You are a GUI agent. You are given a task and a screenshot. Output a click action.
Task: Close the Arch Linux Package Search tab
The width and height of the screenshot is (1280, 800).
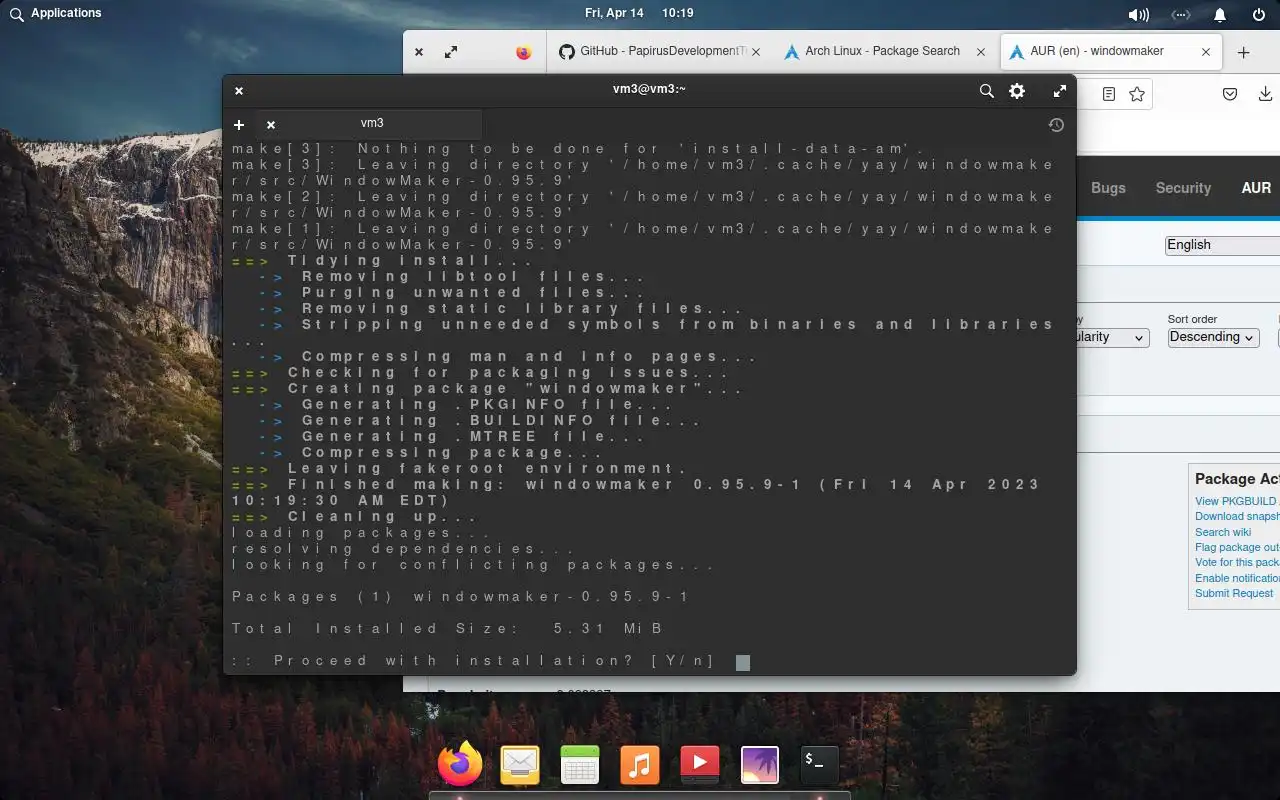981,52
